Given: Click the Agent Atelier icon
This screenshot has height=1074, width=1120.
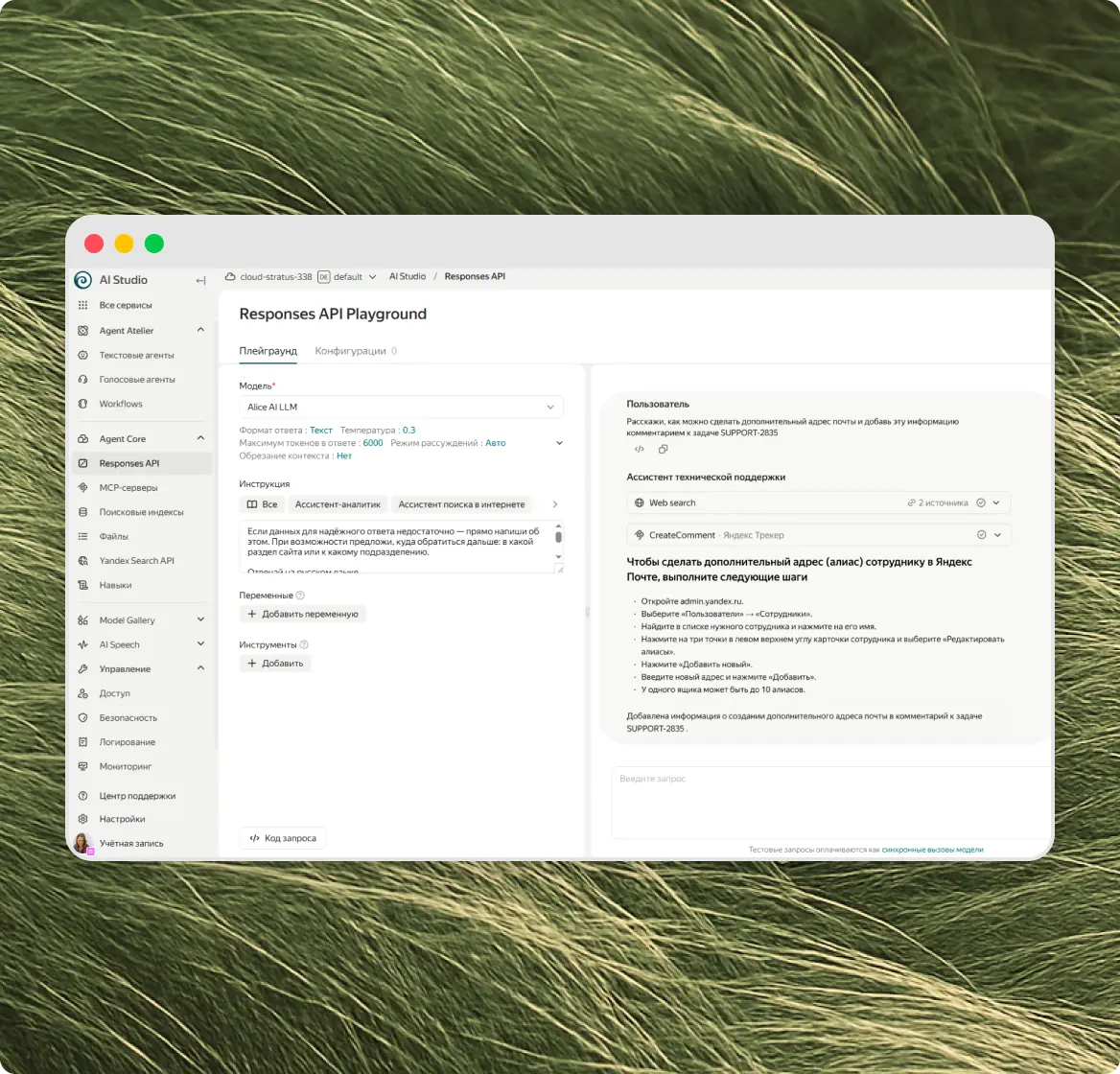Looking at the screenshot, I should pyautogui.click(x=82, y=331).
